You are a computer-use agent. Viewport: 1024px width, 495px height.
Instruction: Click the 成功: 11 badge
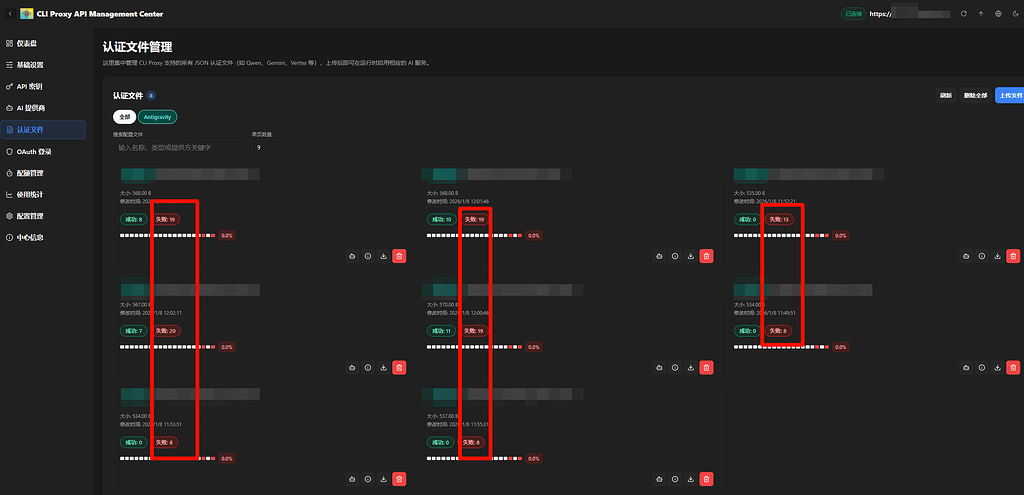click(441, 331)
